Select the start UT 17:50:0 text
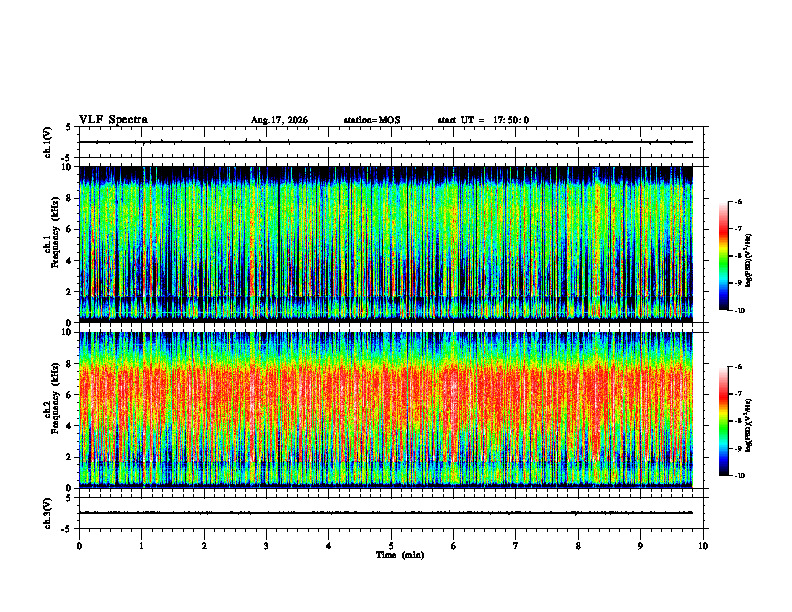The height and width of the screenshot is (612, 792). tap(483, 120)
